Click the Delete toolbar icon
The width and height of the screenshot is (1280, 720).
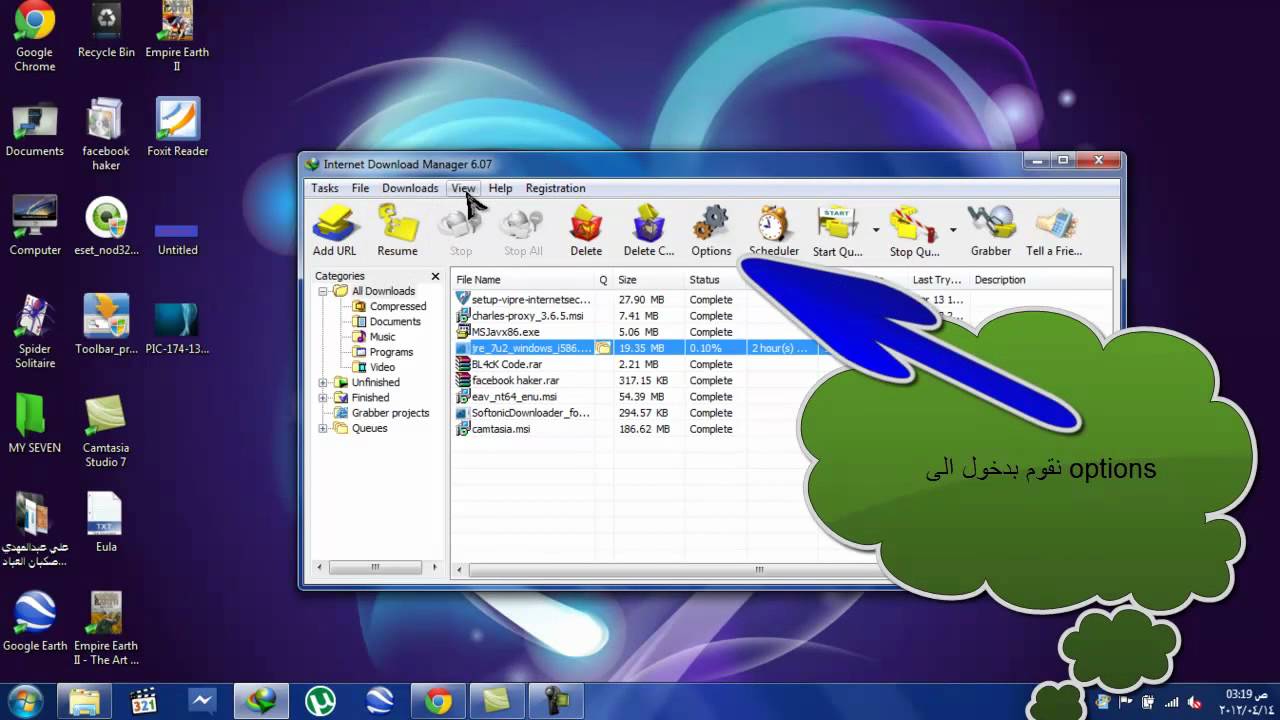586,230
